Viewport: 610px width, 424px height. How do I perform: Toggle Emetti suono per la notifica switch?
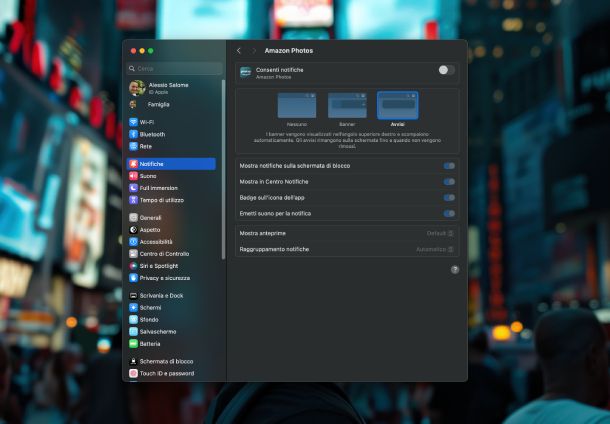[x=449, y=214]
